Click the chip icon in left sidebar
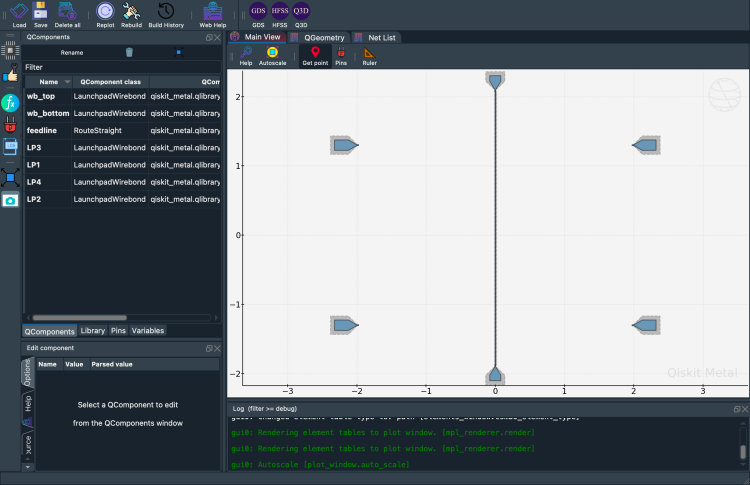Screen dimensions: 750x485 coord(10,50)
